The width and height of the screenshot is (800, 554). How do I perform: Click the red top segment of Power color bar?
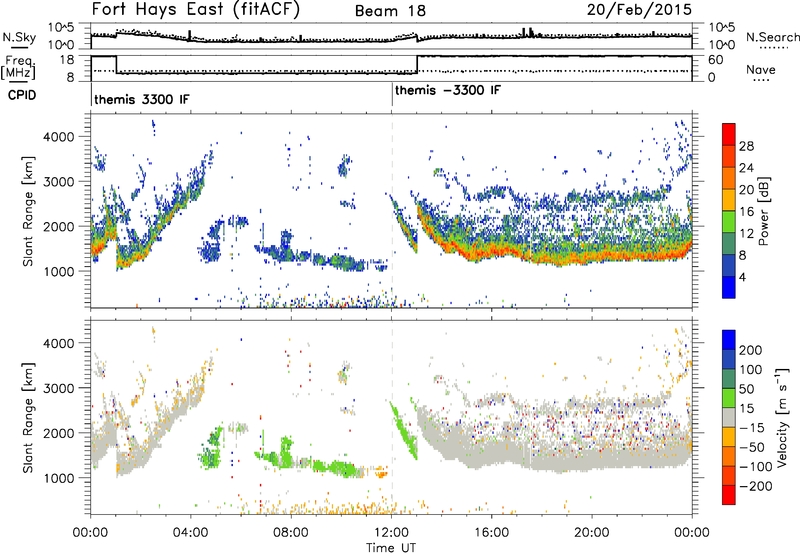pos(729,134)
